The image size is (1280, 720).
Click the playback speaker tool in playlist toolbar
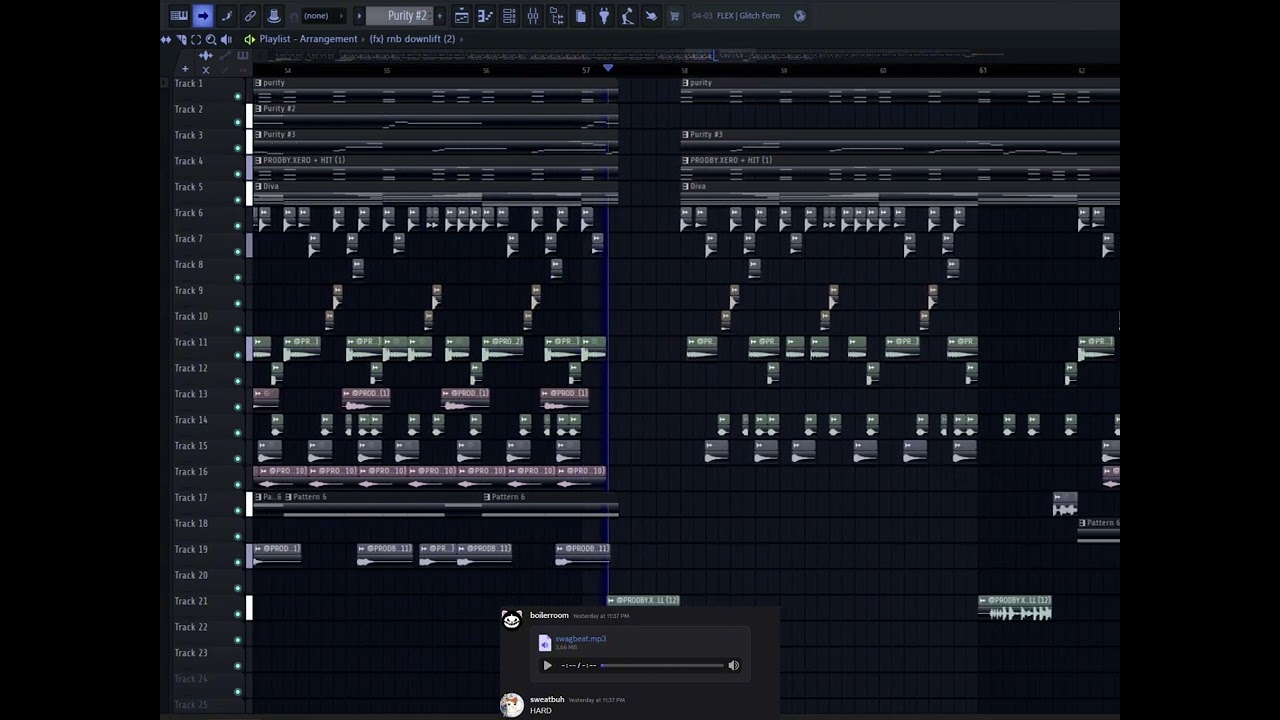coord(226,39)
